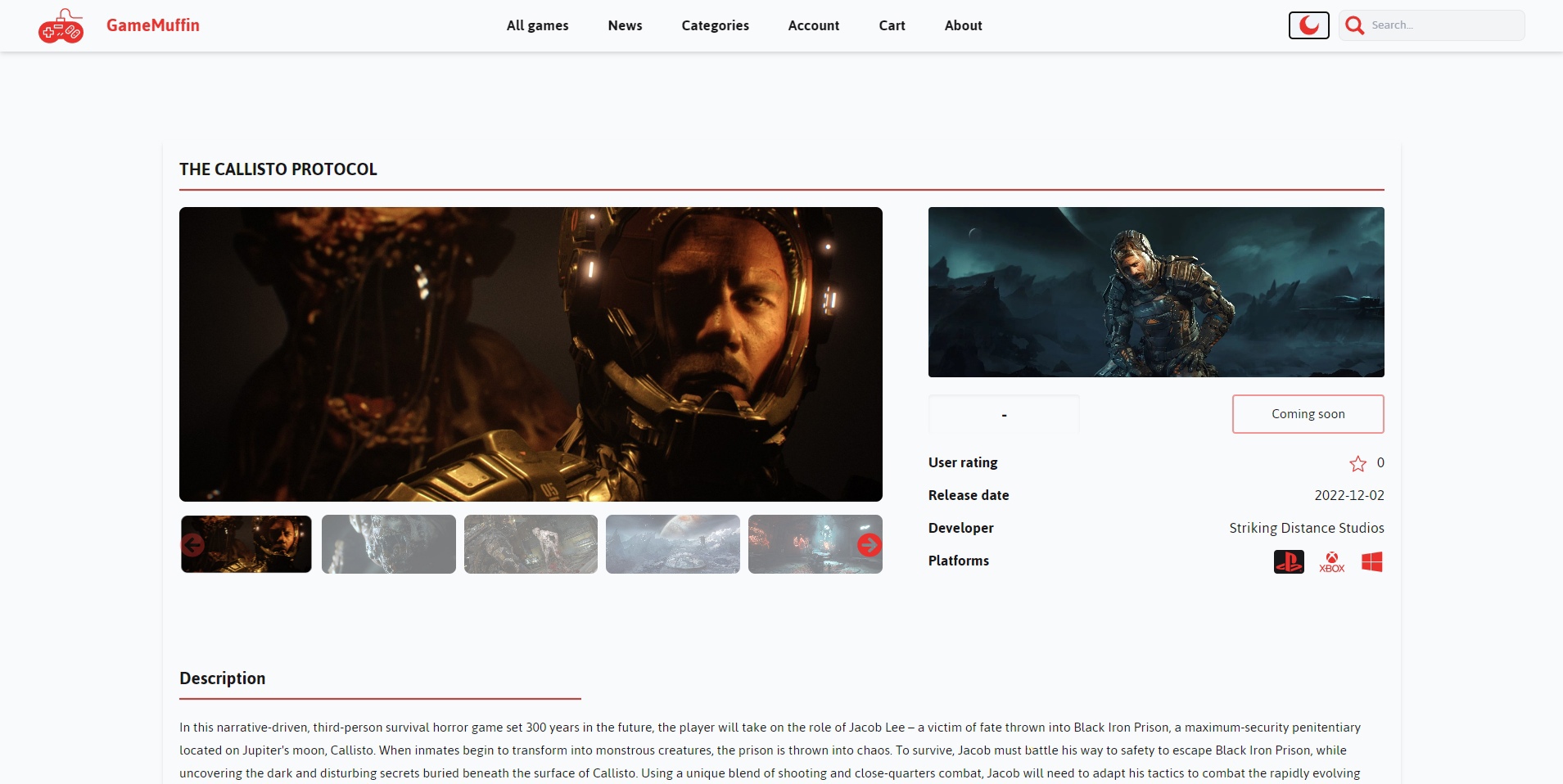Viewport: 1563px width, 784px height.
Task: Toggle dark mode with moon button
Action: 1308,25
